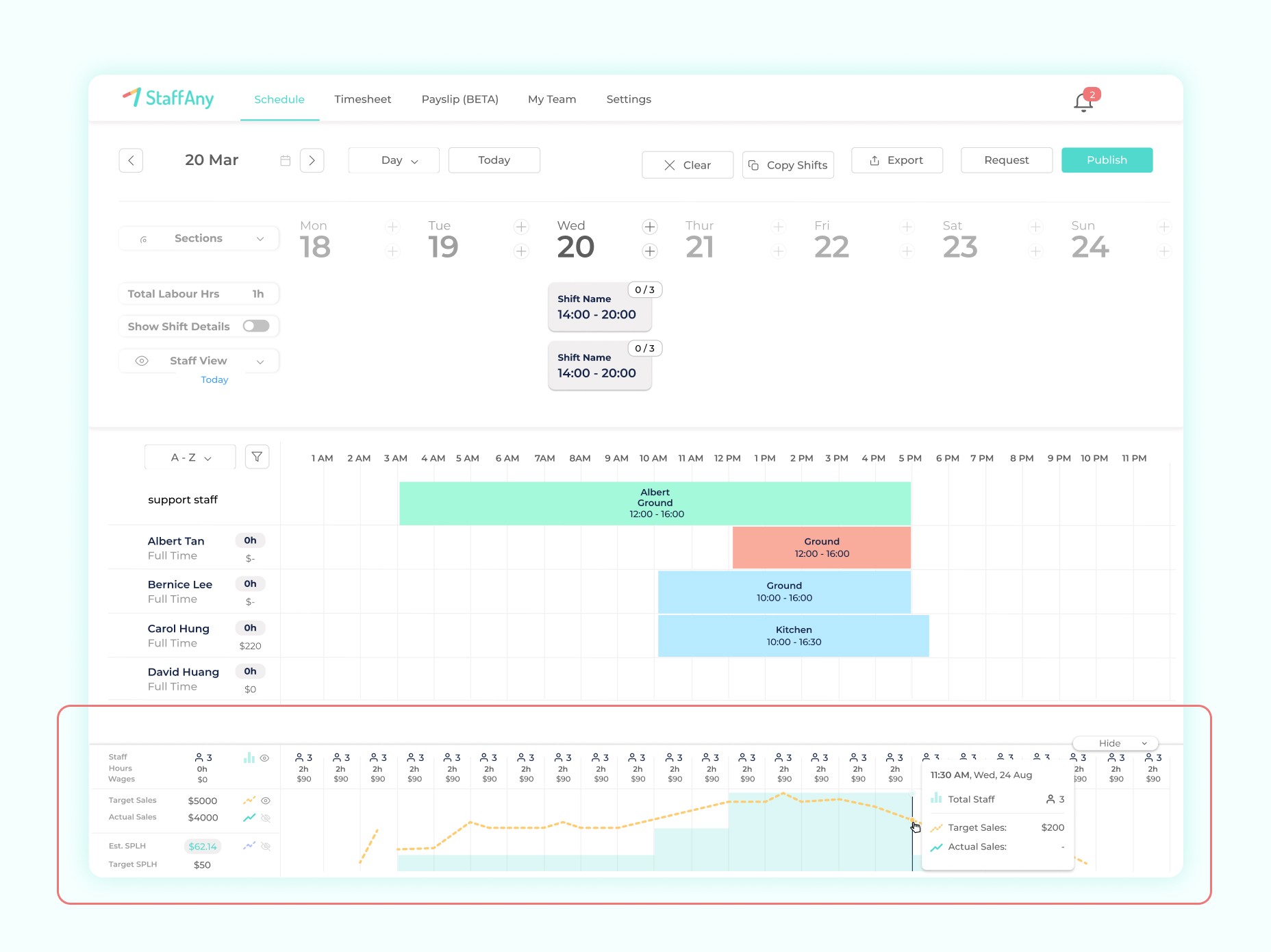The height and width of the screenshot is (952, 1271).
Task: Open the Payslip (BETA) section
Action: tap(460, 99)
